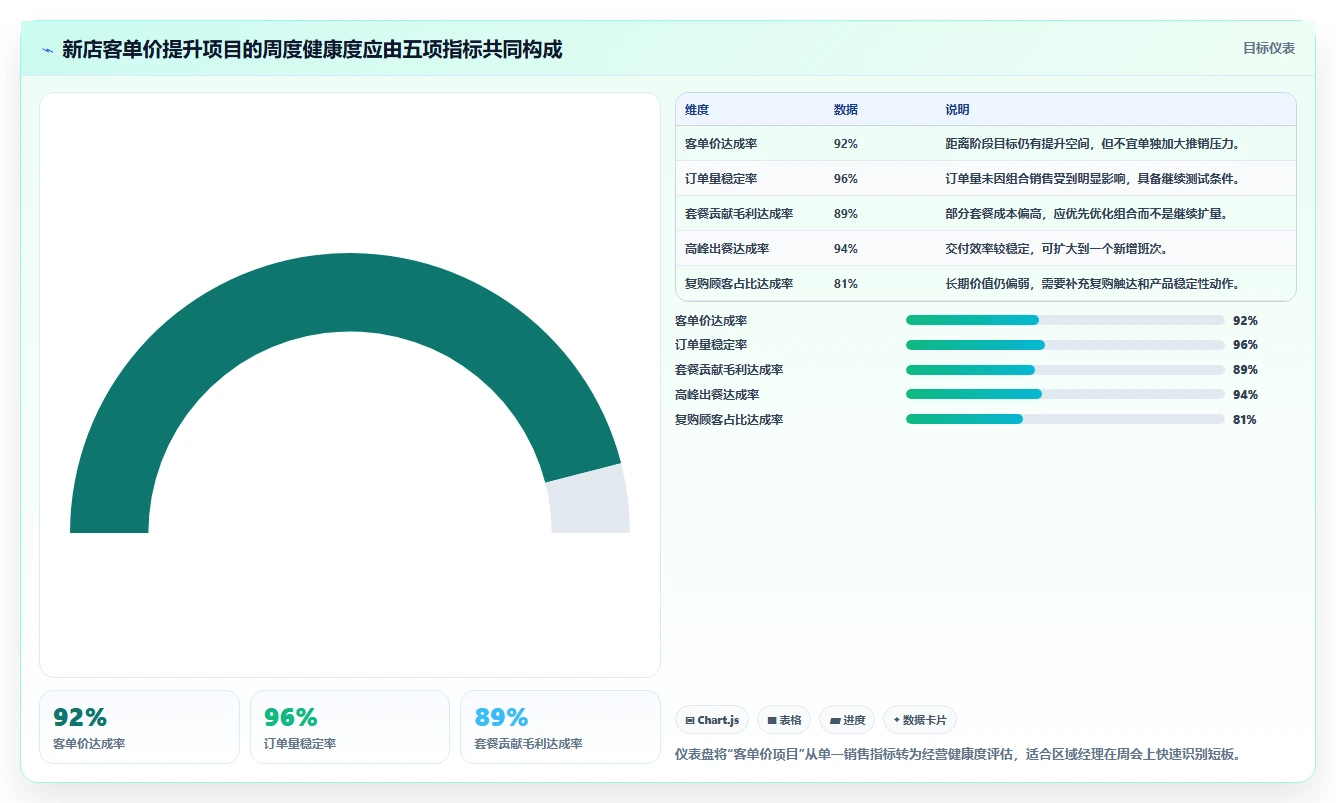Click the 客单价达成率 progress bar
This screenshot has height=803, width=1336.
1065,320
